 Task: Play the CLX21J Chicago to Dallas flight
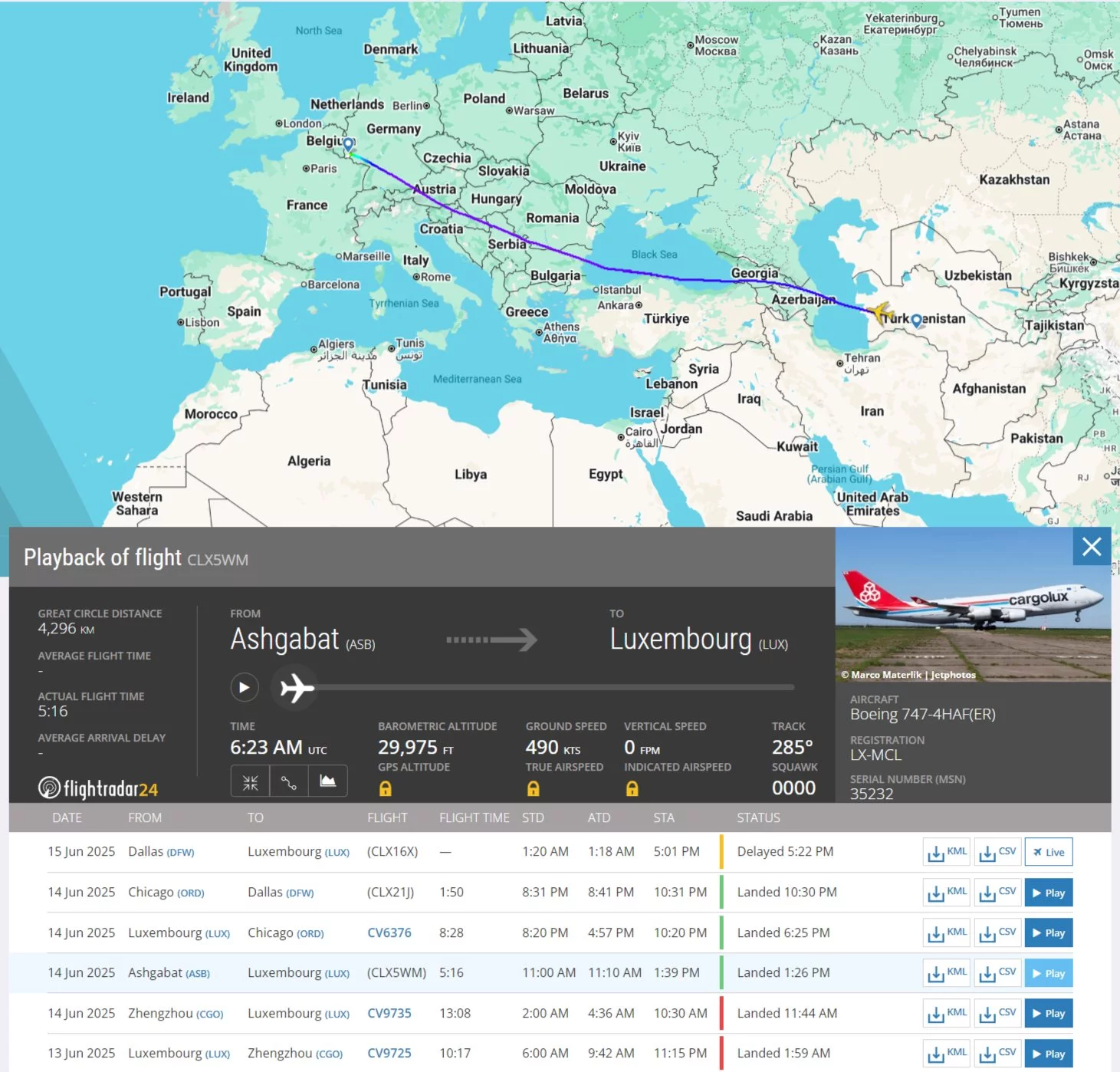pyautogui.click(x=1049, y=893)
